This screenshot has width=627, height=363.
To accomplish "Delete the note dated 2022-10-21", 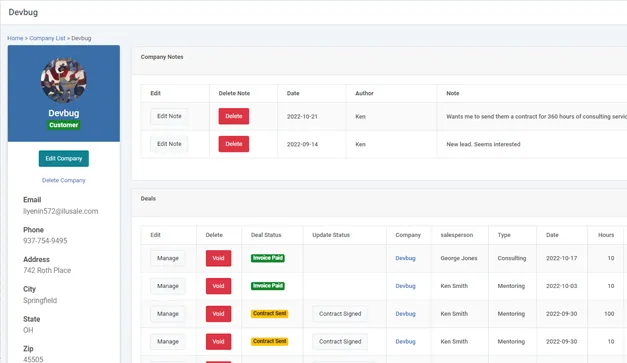I will coord(234,116).
